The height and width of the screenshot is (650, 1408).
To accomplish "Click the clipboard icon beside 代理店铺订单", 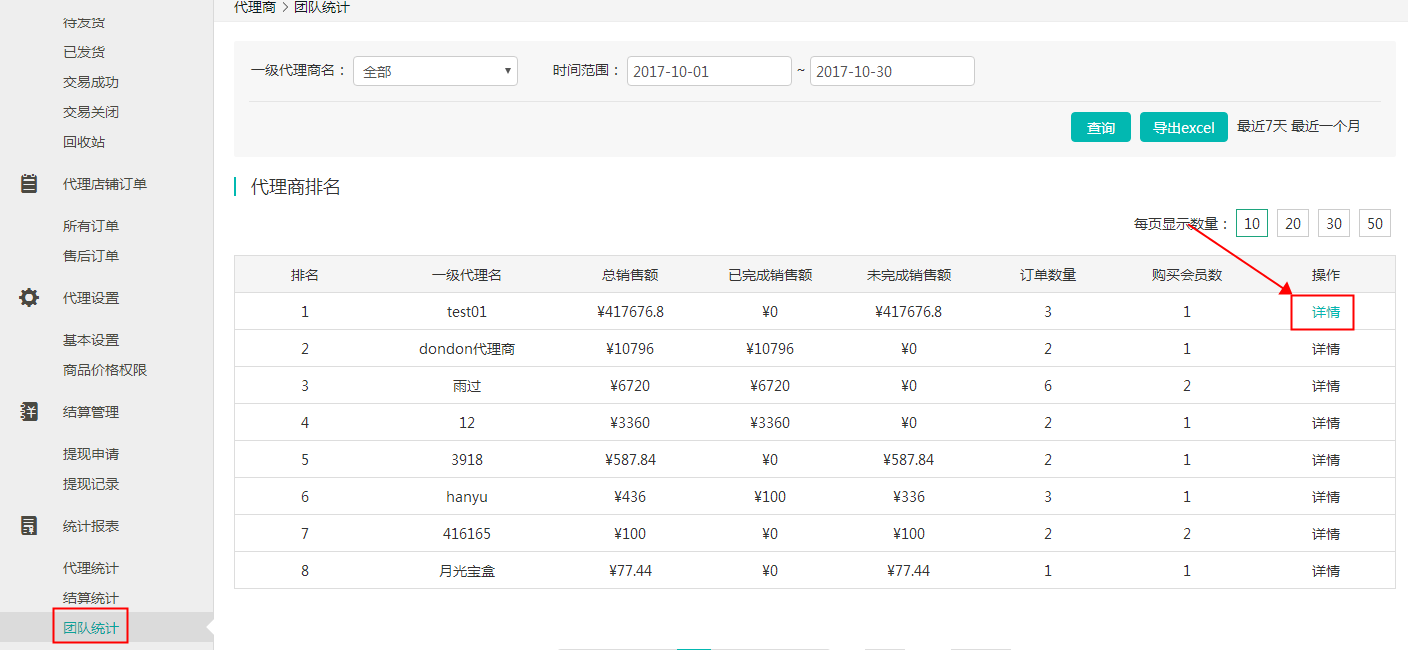I will click(x=29, y=184).
